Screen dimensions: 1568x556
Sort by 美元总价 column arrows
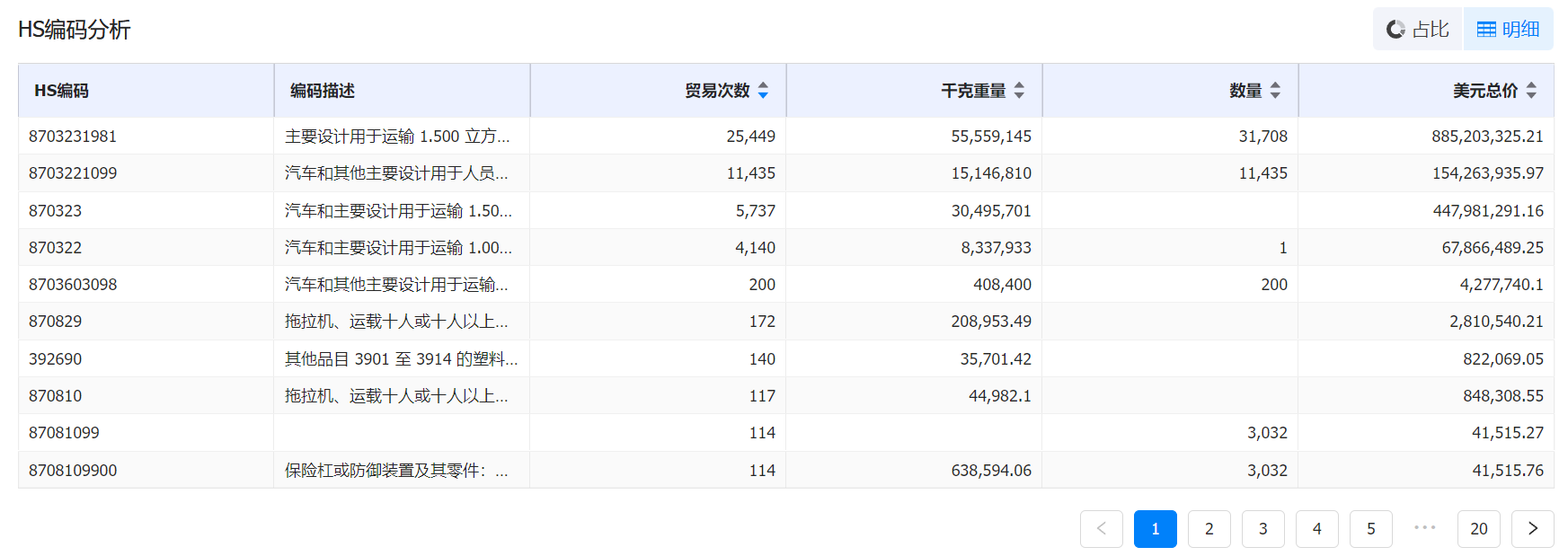click(x=1531, y=91)
